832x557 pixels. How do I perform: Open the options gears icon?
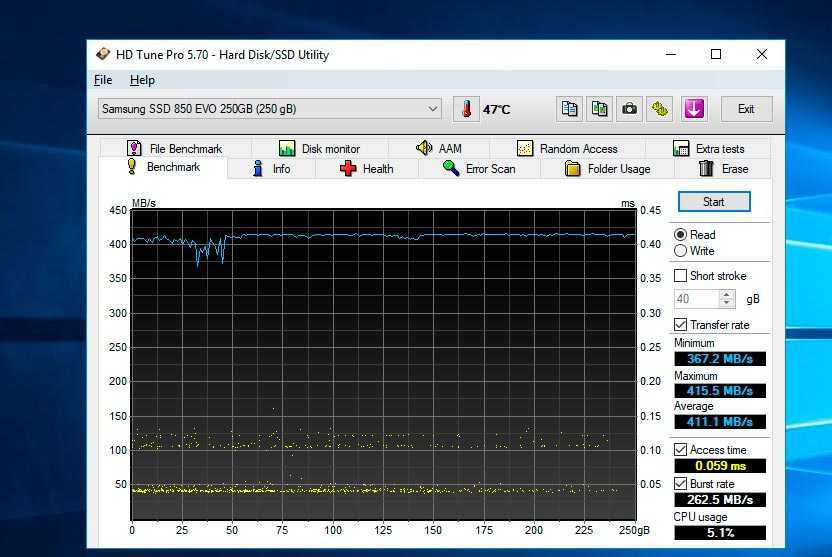[660, 109]
